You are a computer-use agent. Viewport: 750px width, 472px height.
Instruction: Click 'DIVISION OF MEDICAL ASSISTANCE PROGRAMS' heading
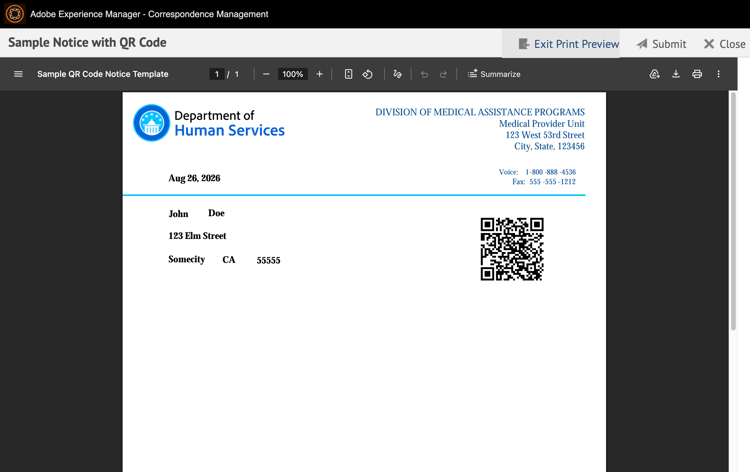pyautogui.click(x=480, y=112)
